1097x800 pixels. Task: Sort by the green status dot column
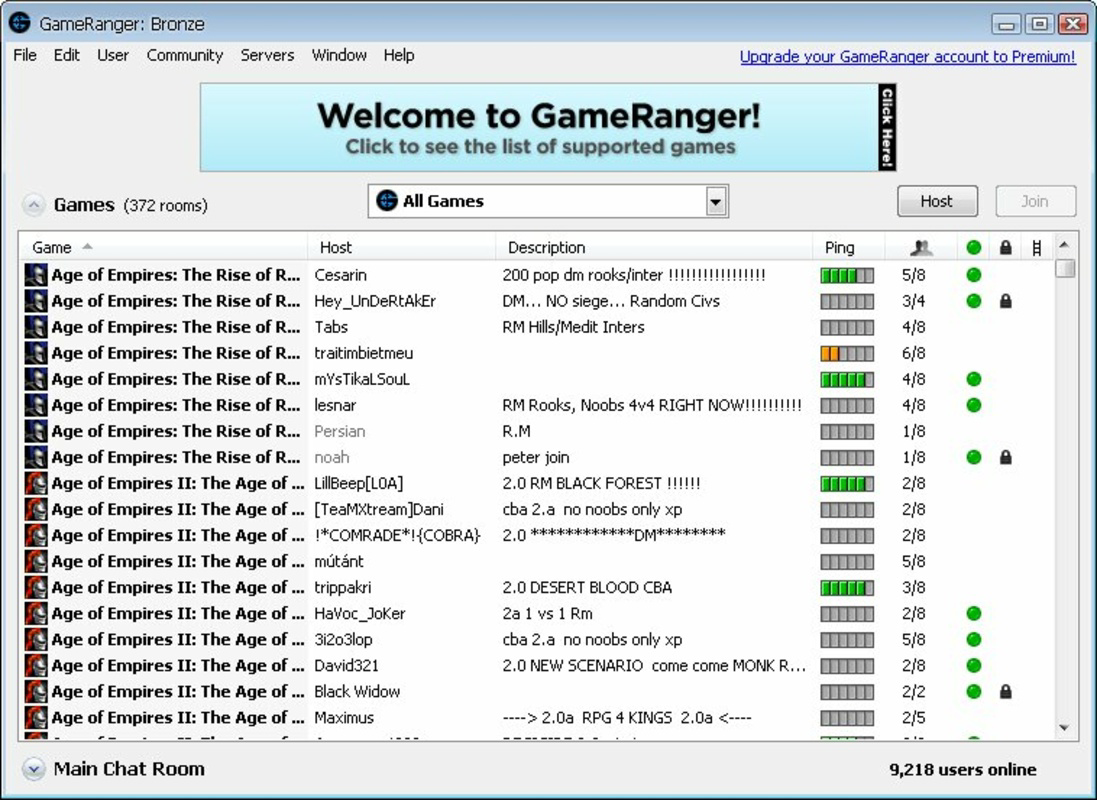973,247
